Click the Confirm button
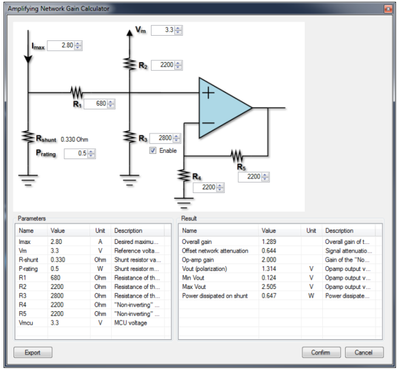The image size is (400, 369). 321,352
